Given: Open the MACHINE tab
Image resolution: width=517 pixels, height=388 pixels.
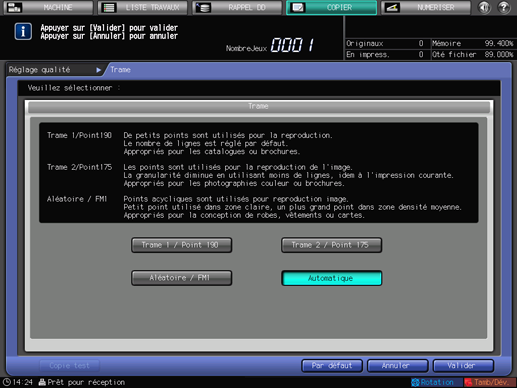Looking at the screenshot, I should (x=48, y=7).
